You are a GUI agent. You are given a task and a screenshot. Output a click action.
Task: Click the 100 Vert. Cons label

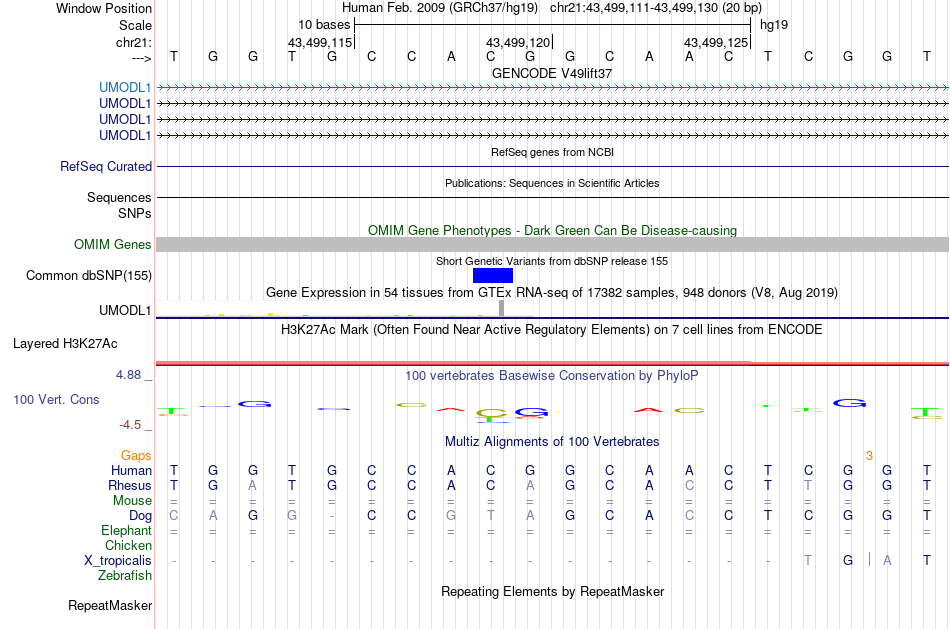pyautogui.click(x=56, y=399)
